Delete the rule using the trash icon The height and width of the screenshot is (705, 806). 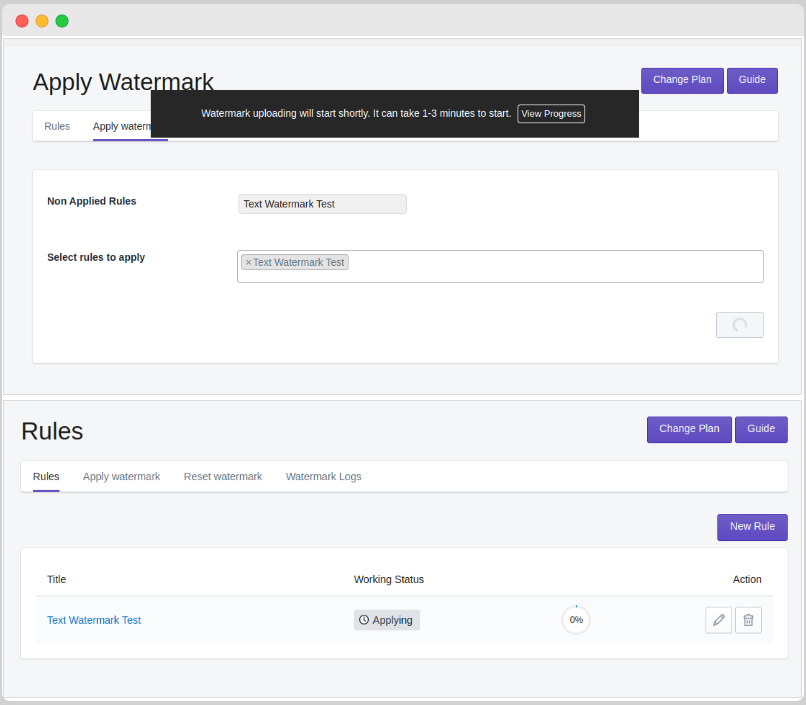click(748, 620)
